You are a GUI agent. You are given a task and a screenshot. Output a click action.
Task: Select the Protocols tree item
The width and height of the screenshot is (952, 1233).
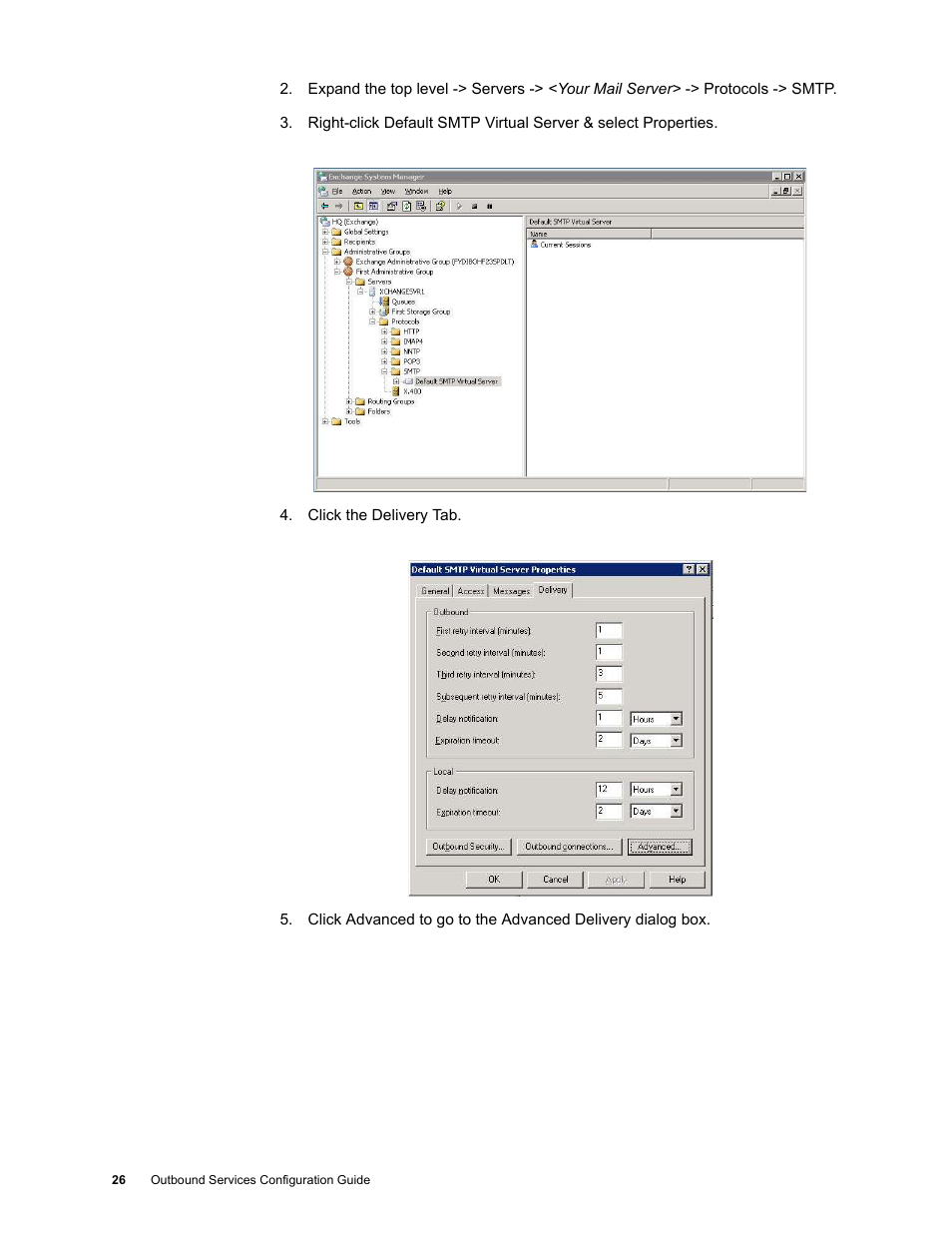405,321
